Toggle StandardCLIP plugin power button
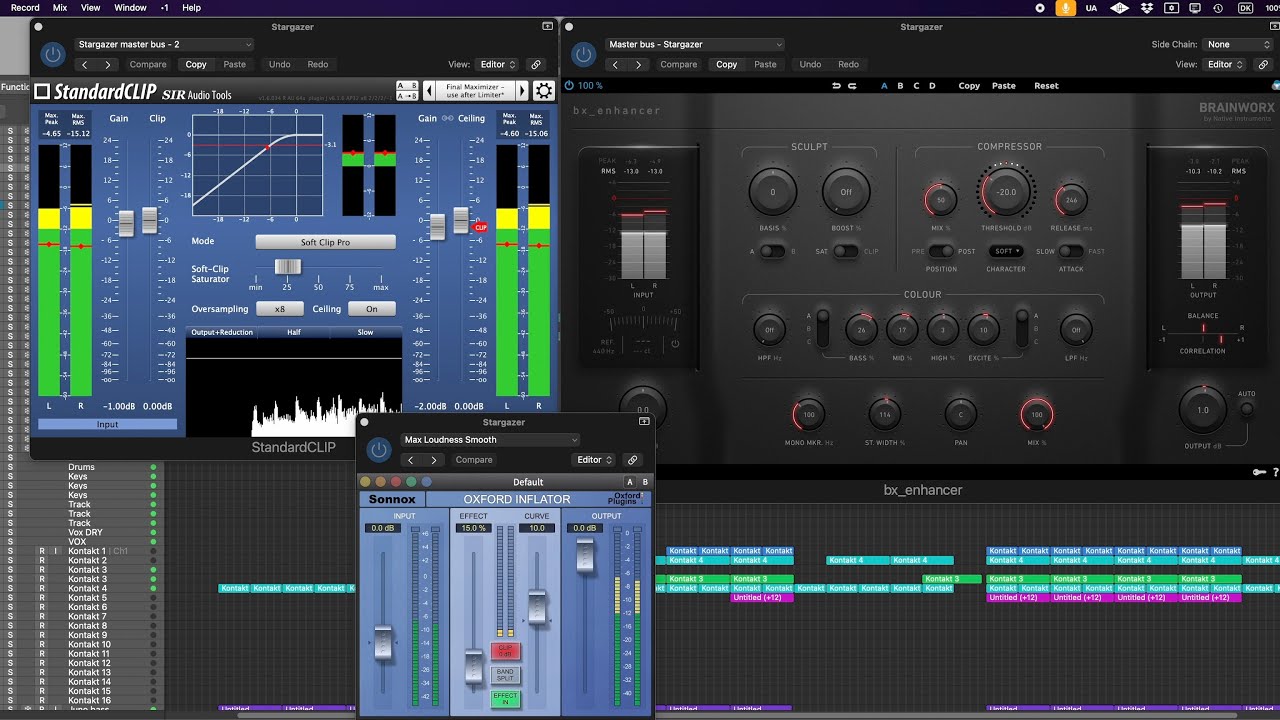 coord(53,54)
